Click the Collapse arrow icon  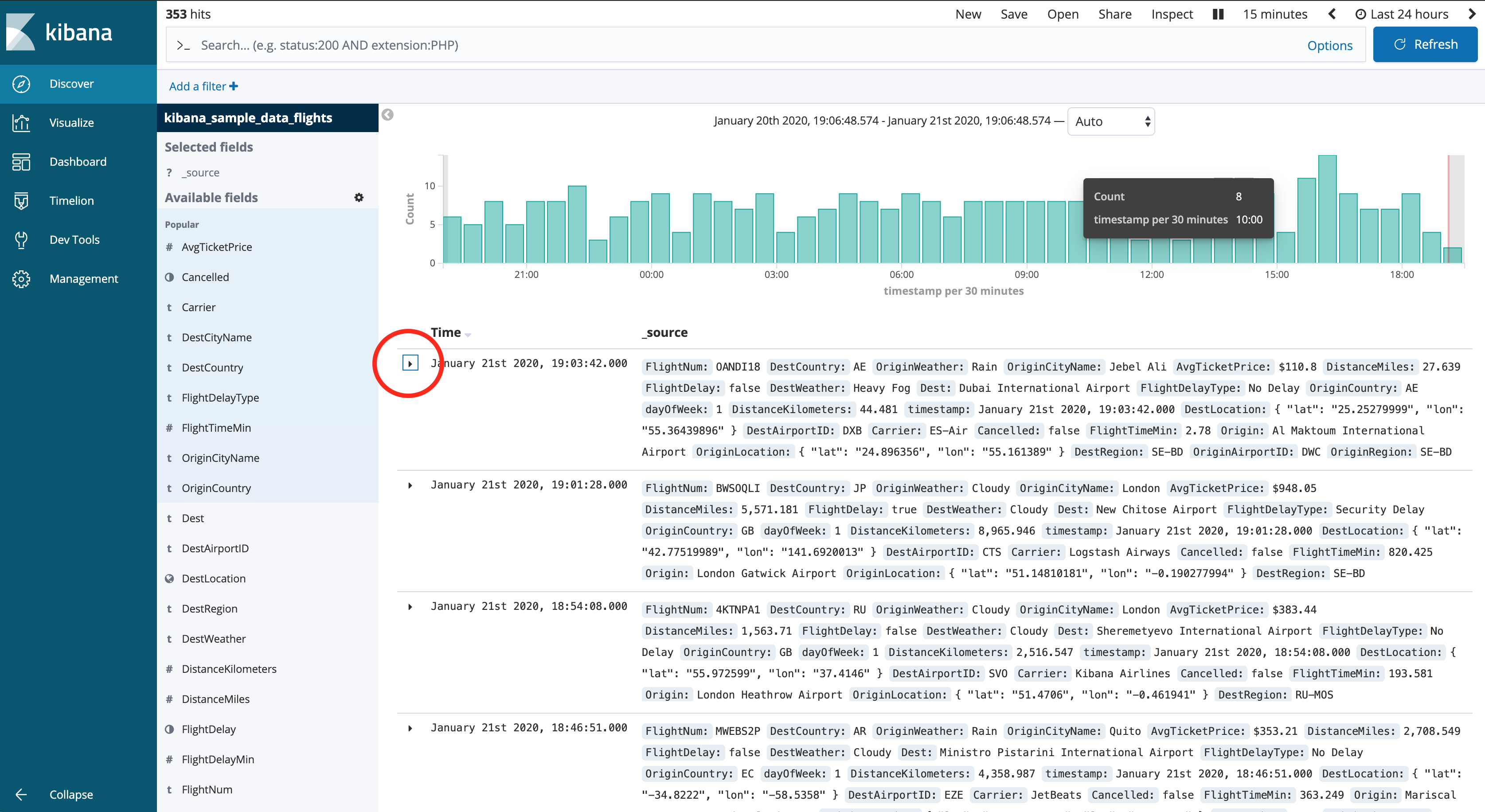click(x=21, y=795)
